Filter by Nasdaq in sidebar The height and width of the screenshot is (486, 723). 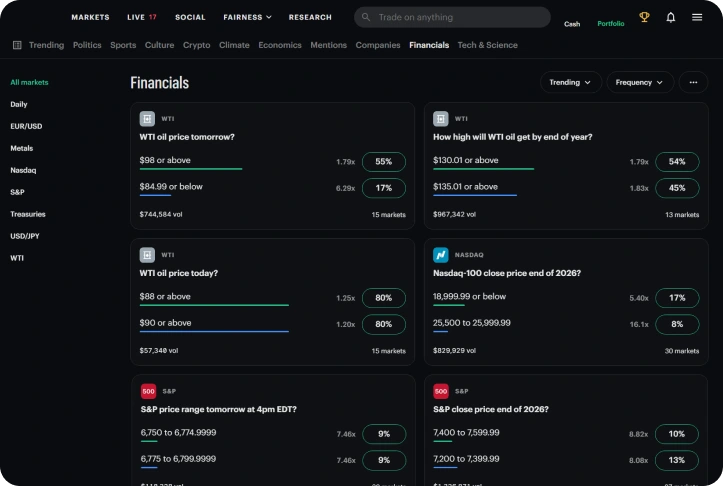point(23,170)
